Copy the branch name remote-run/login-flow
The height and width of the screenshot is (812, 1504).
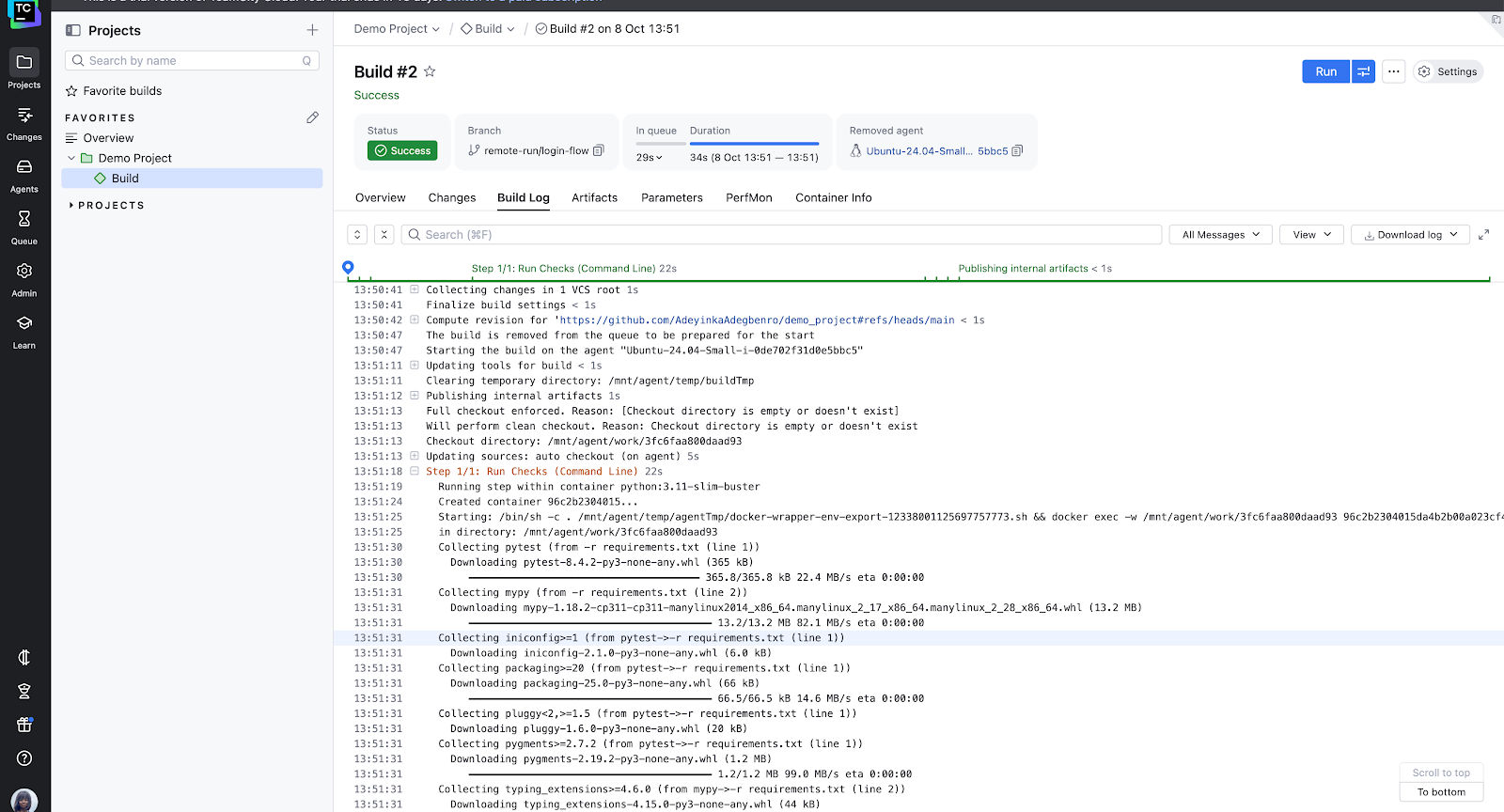(599, 150)
